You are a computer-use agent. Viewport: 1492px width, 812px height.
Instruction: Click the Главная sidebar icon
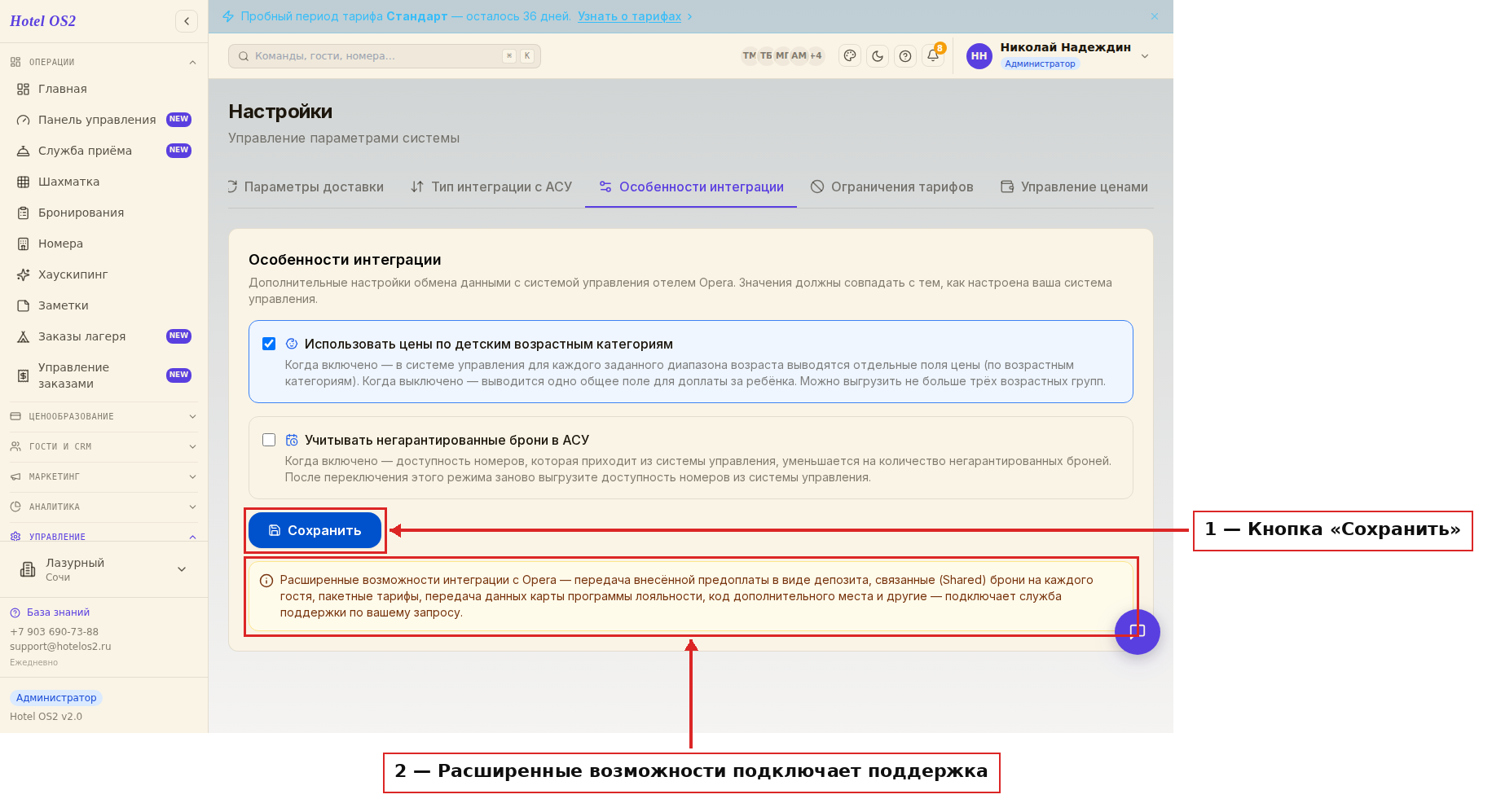coord(24,89)
